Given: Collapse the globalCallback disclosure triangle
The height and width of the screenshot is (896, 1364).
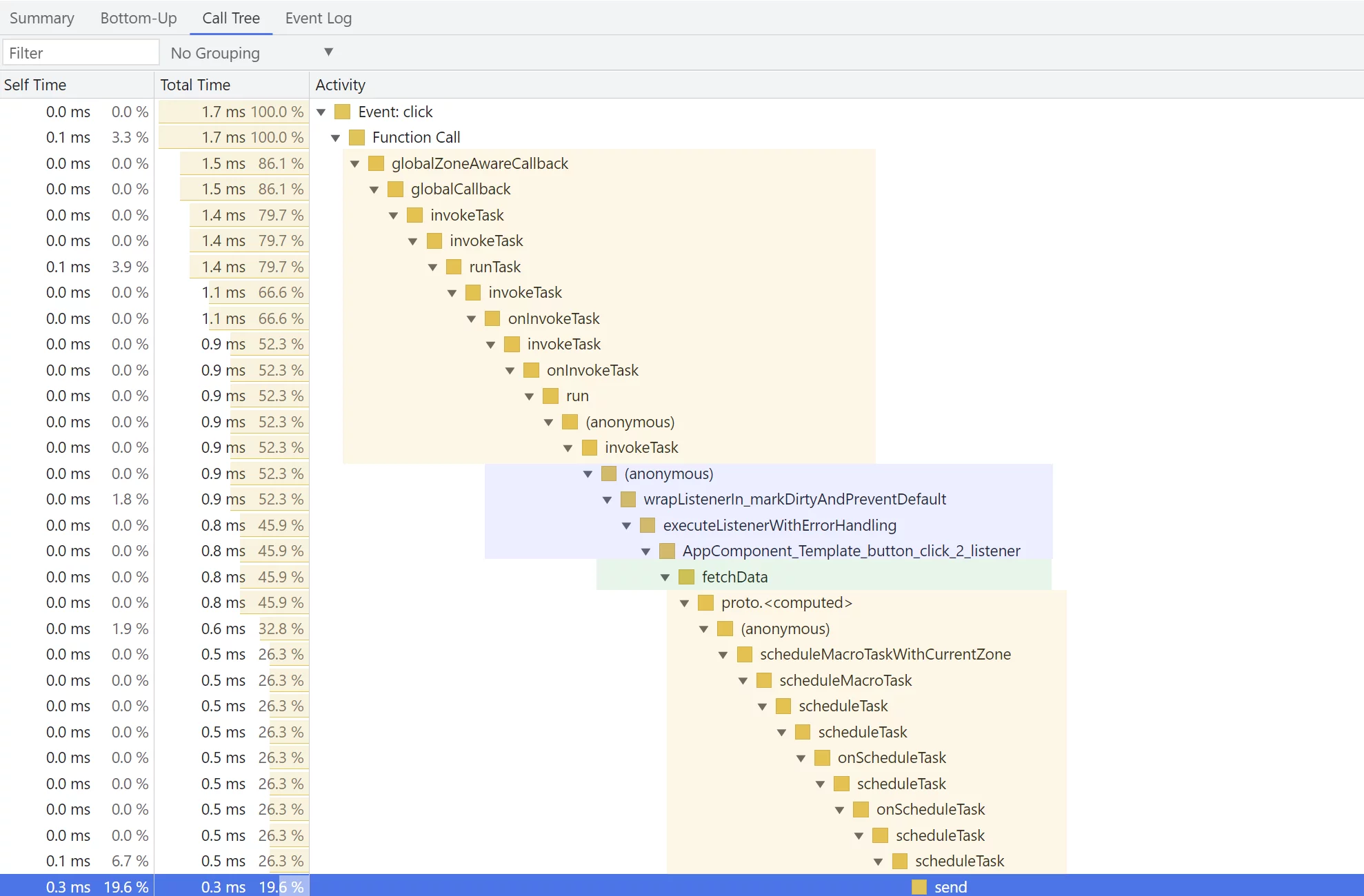Looking at the screenshot, I should click(374, 190).
